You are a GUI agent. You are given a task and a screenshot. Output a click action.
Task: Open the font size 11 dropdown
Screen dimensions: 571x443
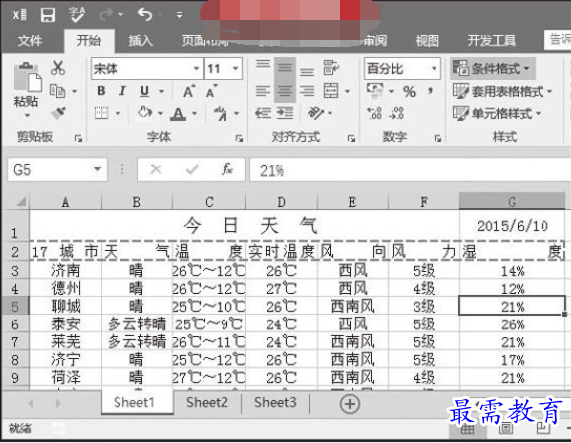(236, 68)
